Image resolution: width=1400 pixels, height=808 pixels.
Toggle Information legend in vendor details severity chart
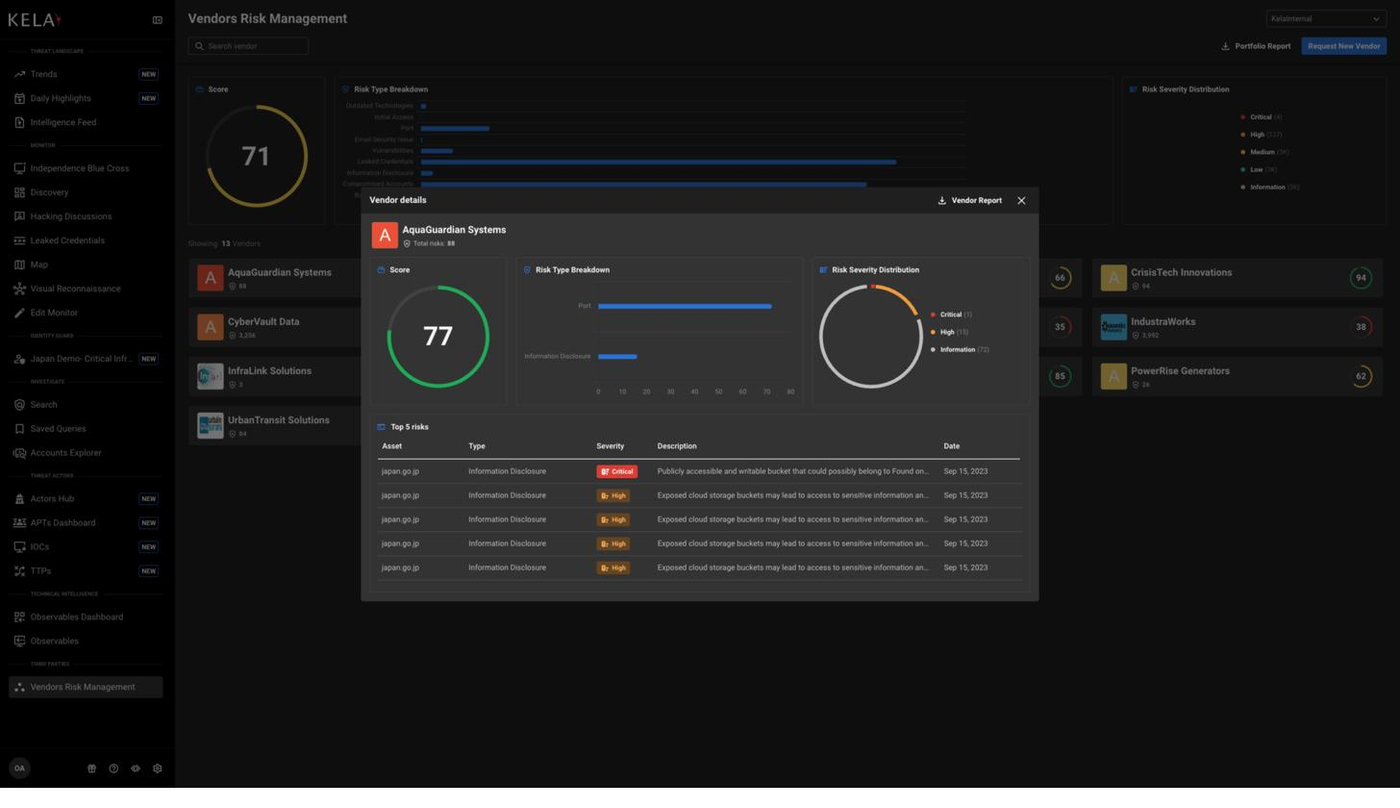pyautogui.click(x=960, y=349)
